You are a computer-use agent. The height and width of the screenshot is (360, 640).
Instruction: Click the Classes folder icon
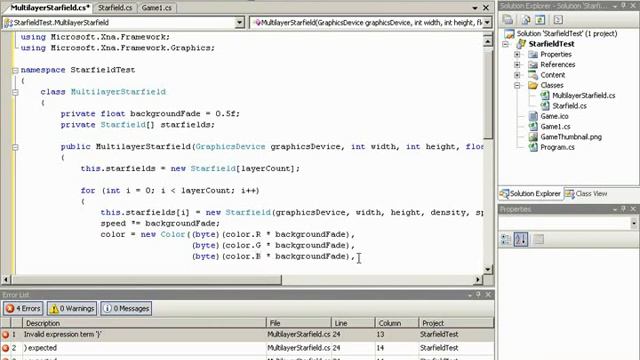[x=533, y=85]
